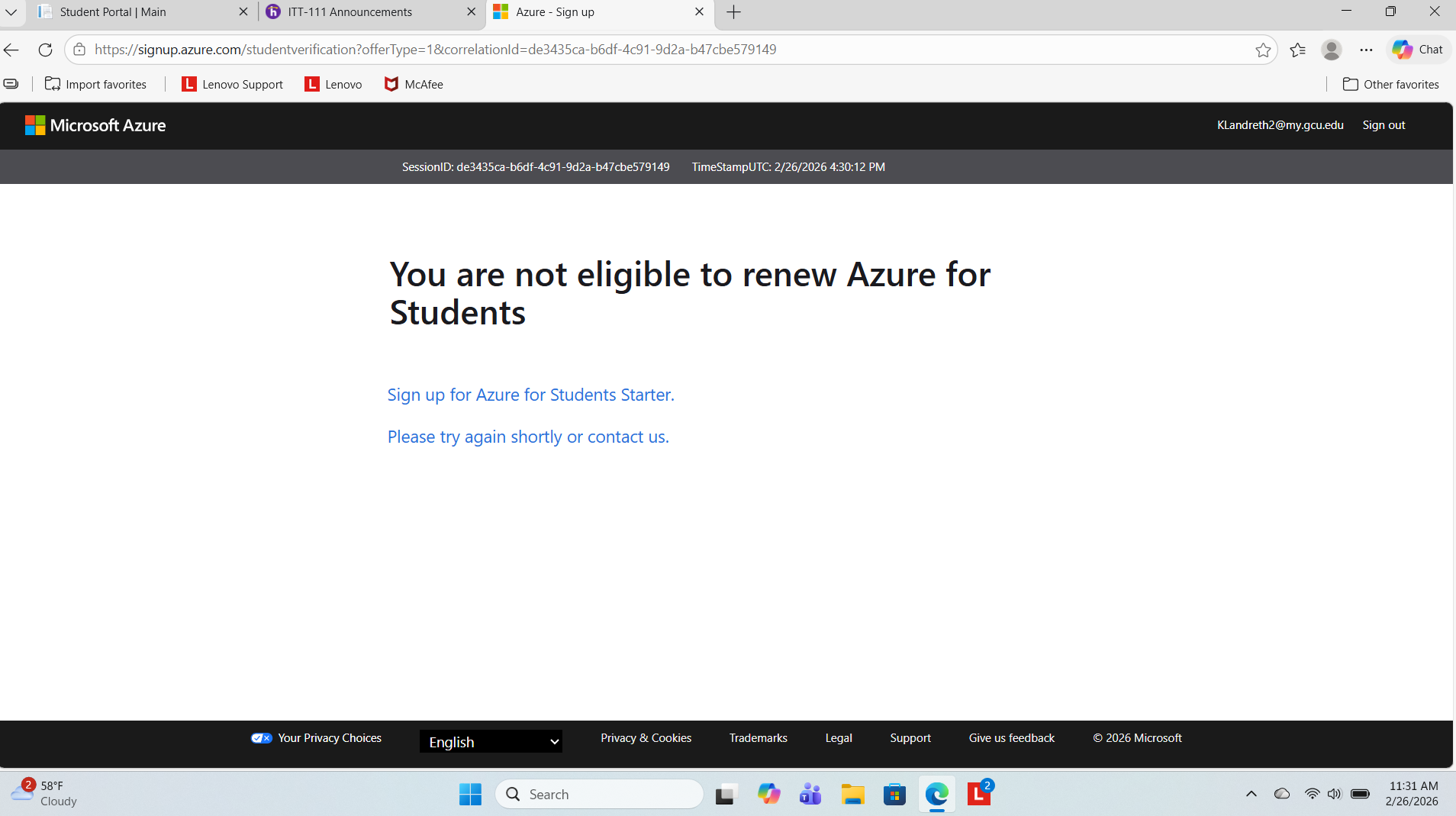Open the Lenovo Support bookmark

(x=232, y=85)
